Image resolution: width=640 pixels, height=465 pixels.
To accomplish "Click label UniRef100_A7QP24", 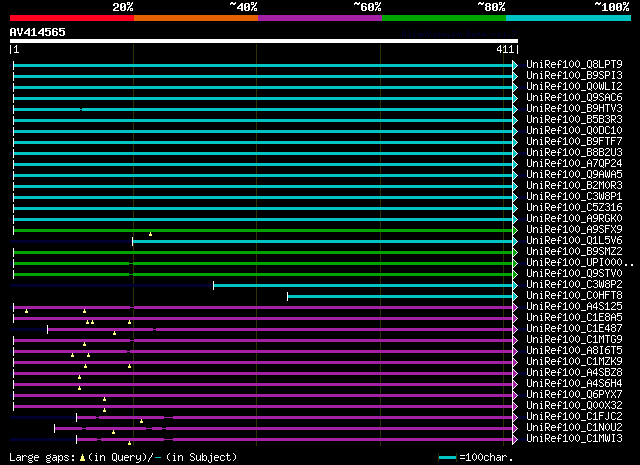I will pos(574,164).
